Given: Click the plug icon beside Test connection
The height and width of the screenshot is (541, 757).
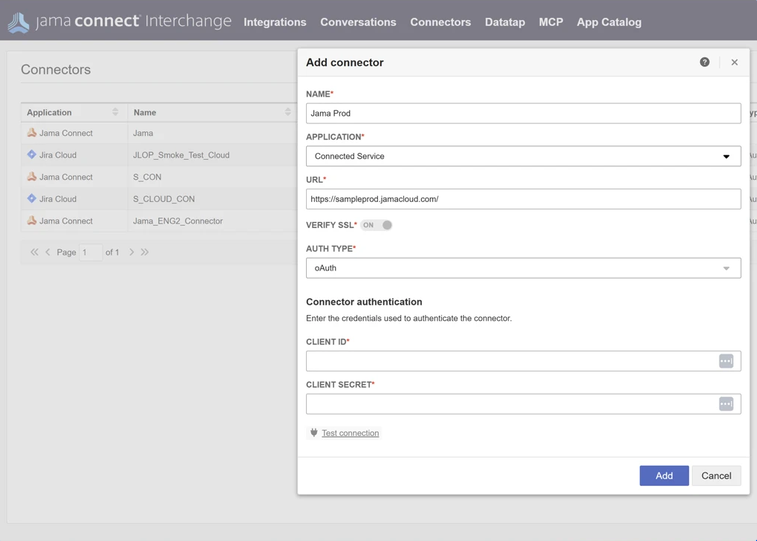Looking at the screenshot, I should pos(314,433).
